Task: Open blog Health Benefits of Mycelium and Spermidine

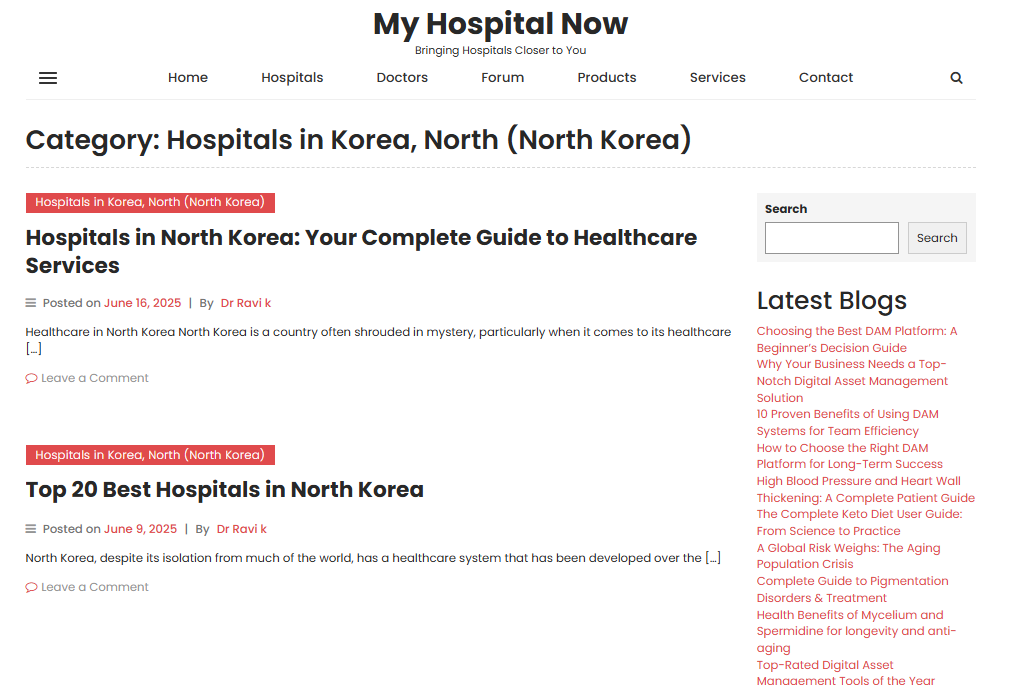Action: [856, 631]
